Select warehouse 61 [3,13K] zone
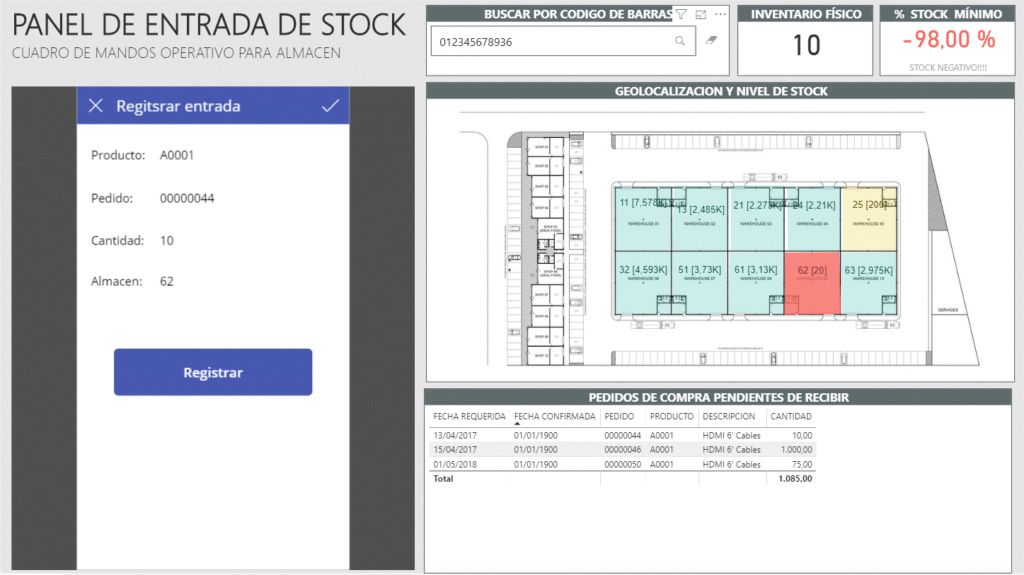1024x575 pixels. click(x=756, y=283)
